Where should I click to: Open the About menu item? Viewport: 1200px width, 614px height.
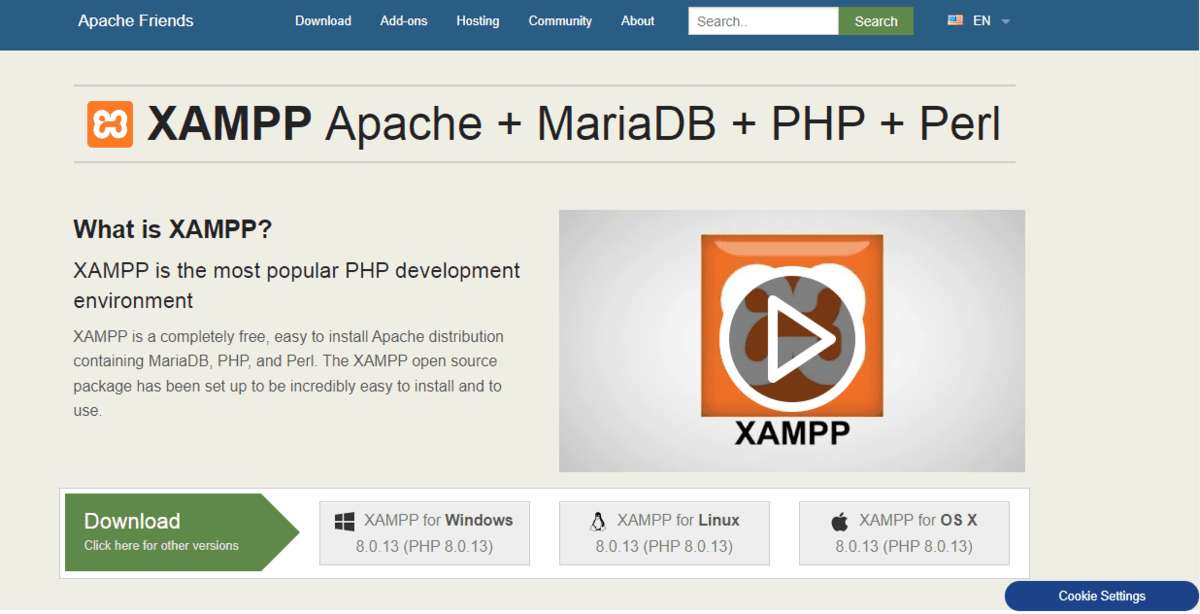click(x=638, y=21)
